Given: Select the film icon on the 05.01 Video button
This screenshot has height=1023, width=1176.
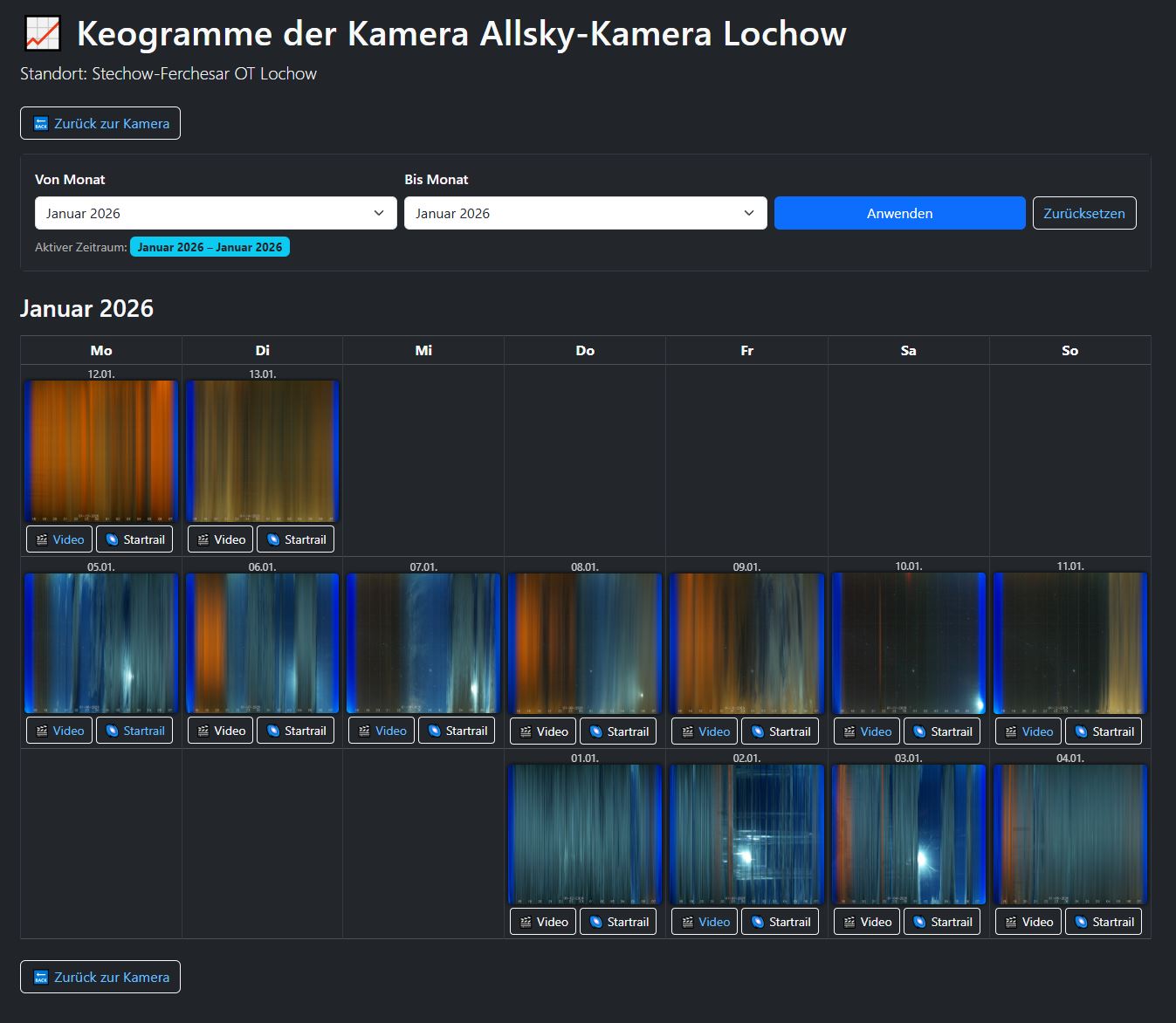Looking at the screenshot, I should click(x=40, y=731).
